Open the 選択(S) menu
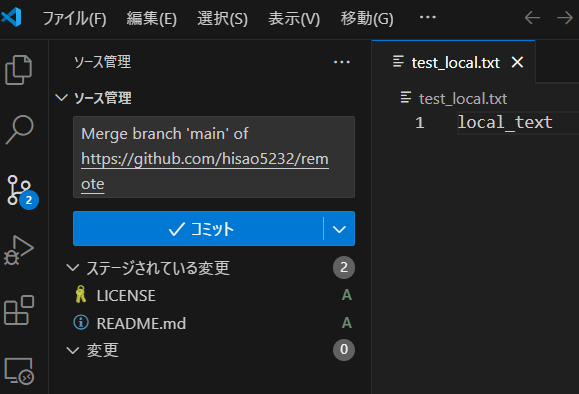579x394 pixels. 222,18
